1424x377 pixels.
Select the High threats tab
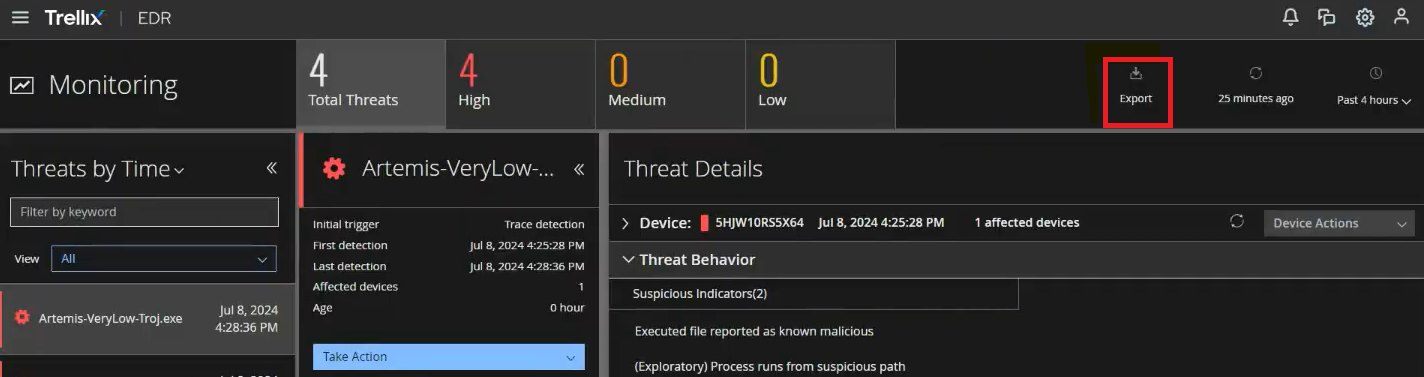coord(520,84)
